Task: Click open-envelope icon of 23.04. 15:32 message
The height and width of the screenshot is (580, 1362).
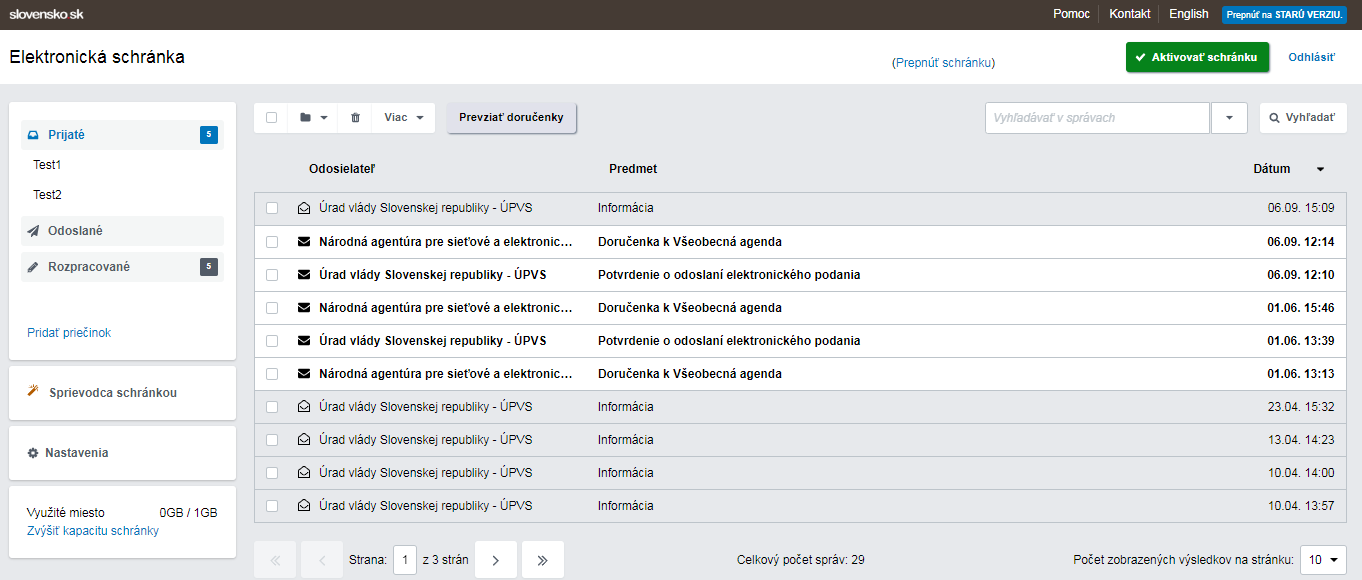Action: click(x=304, y=406)
